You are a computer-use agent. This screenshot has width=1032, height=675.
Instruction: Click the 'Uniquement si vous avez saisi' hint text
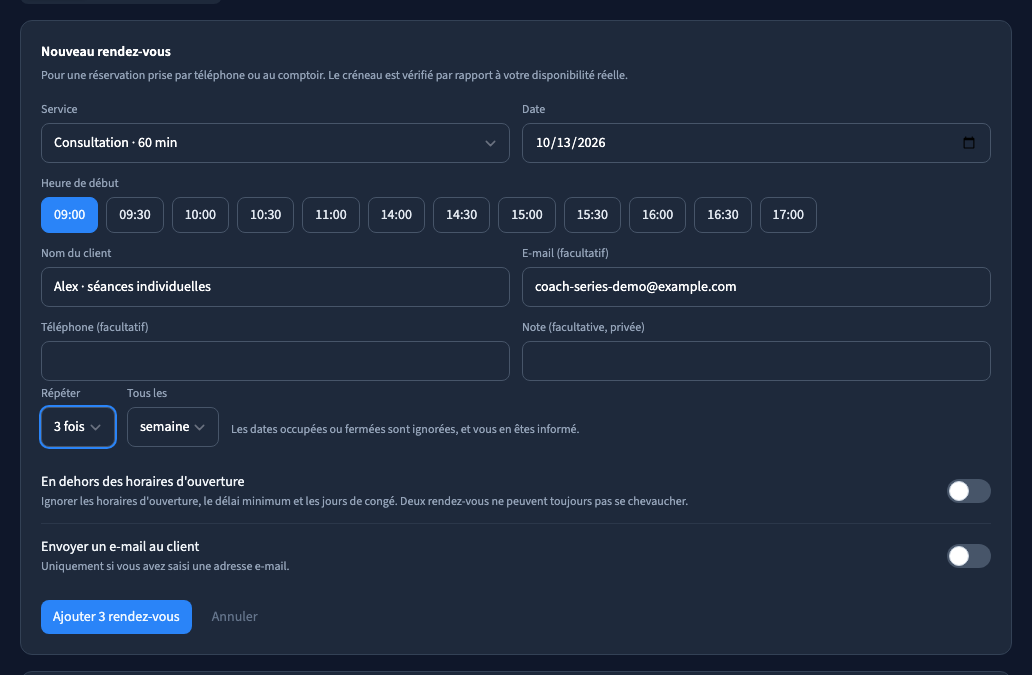(x=165, y=566)
